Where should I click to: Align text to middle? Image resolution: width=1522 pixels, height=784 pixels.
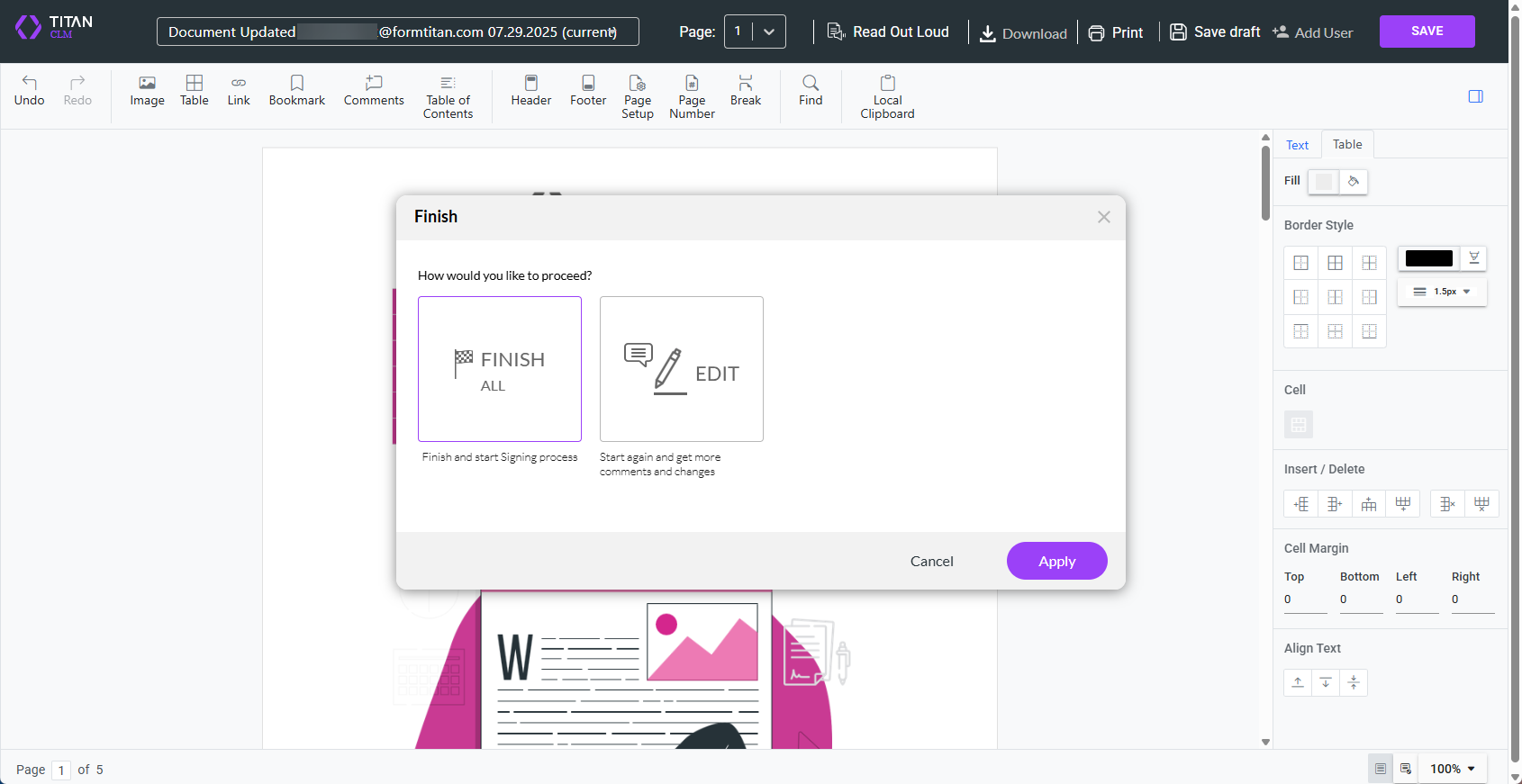tap(1354, 682)
